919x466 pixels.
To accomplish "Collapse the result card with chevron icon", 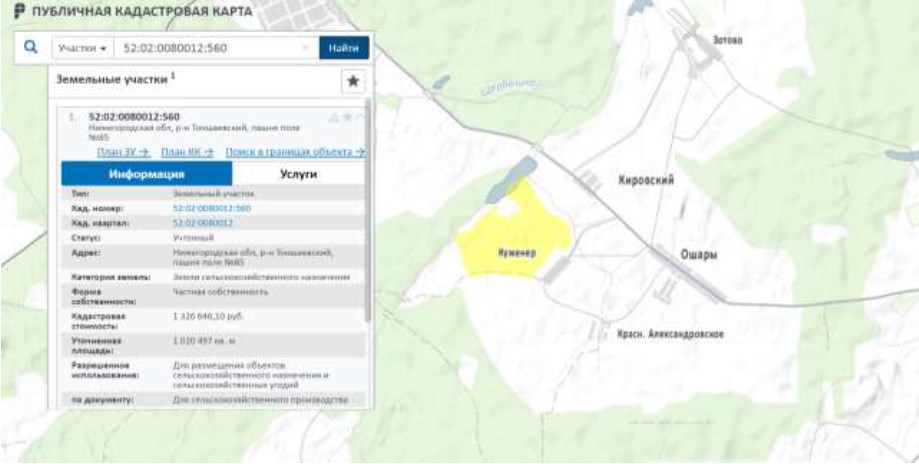I will (359, 117).
